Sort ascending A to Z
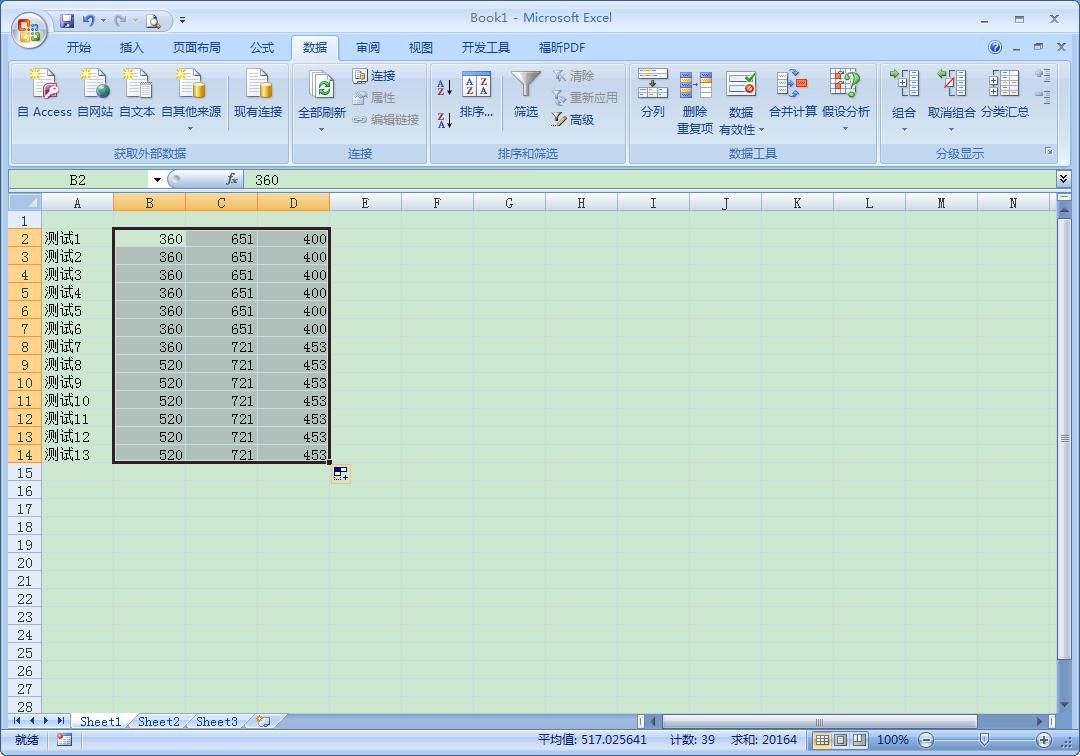Image resolution: width=1080 pixels, height=756 pixels. coord(444,87)
